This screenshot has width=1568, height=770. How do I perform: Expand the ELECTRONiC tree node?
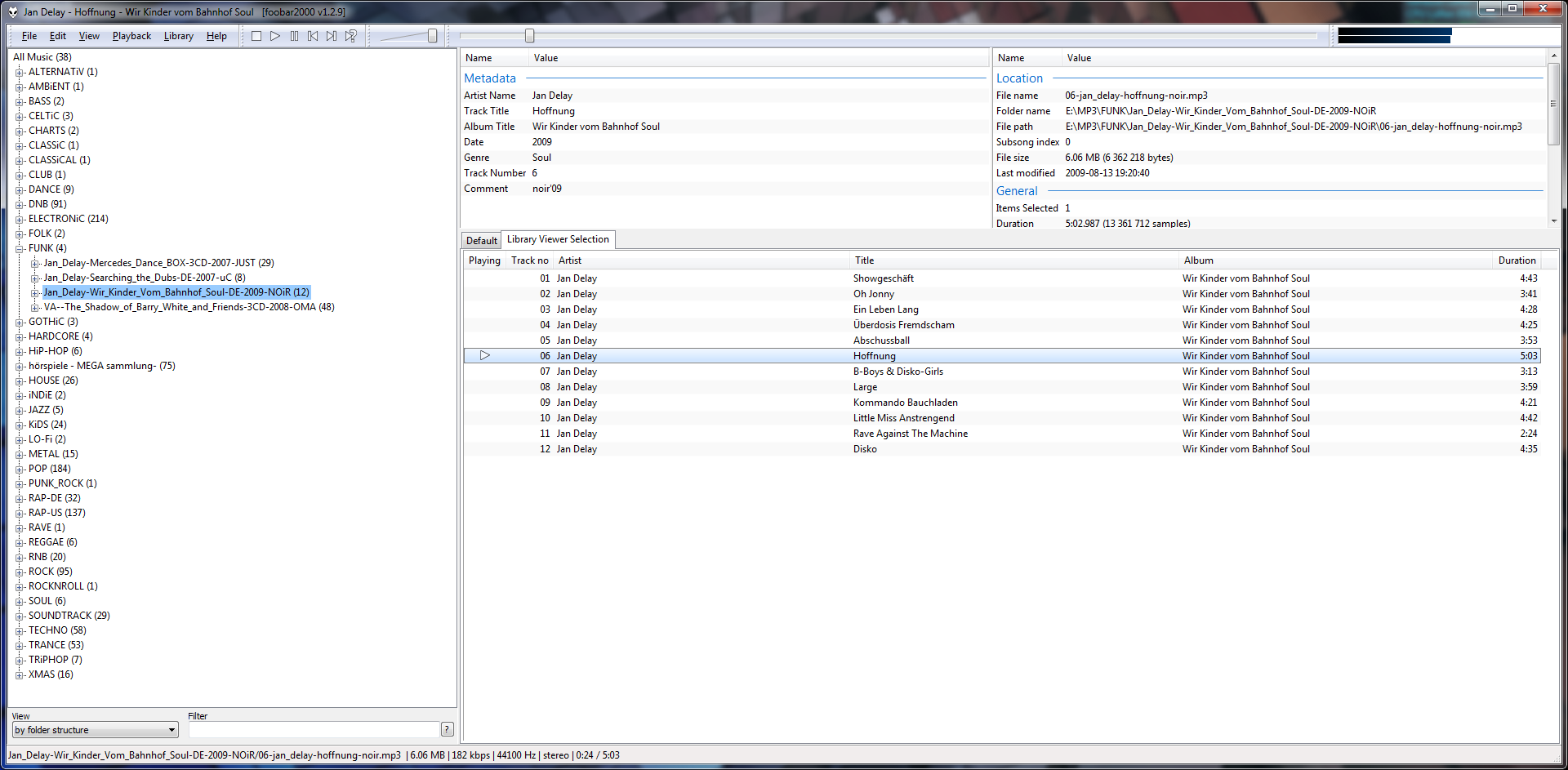coord(20,219)
